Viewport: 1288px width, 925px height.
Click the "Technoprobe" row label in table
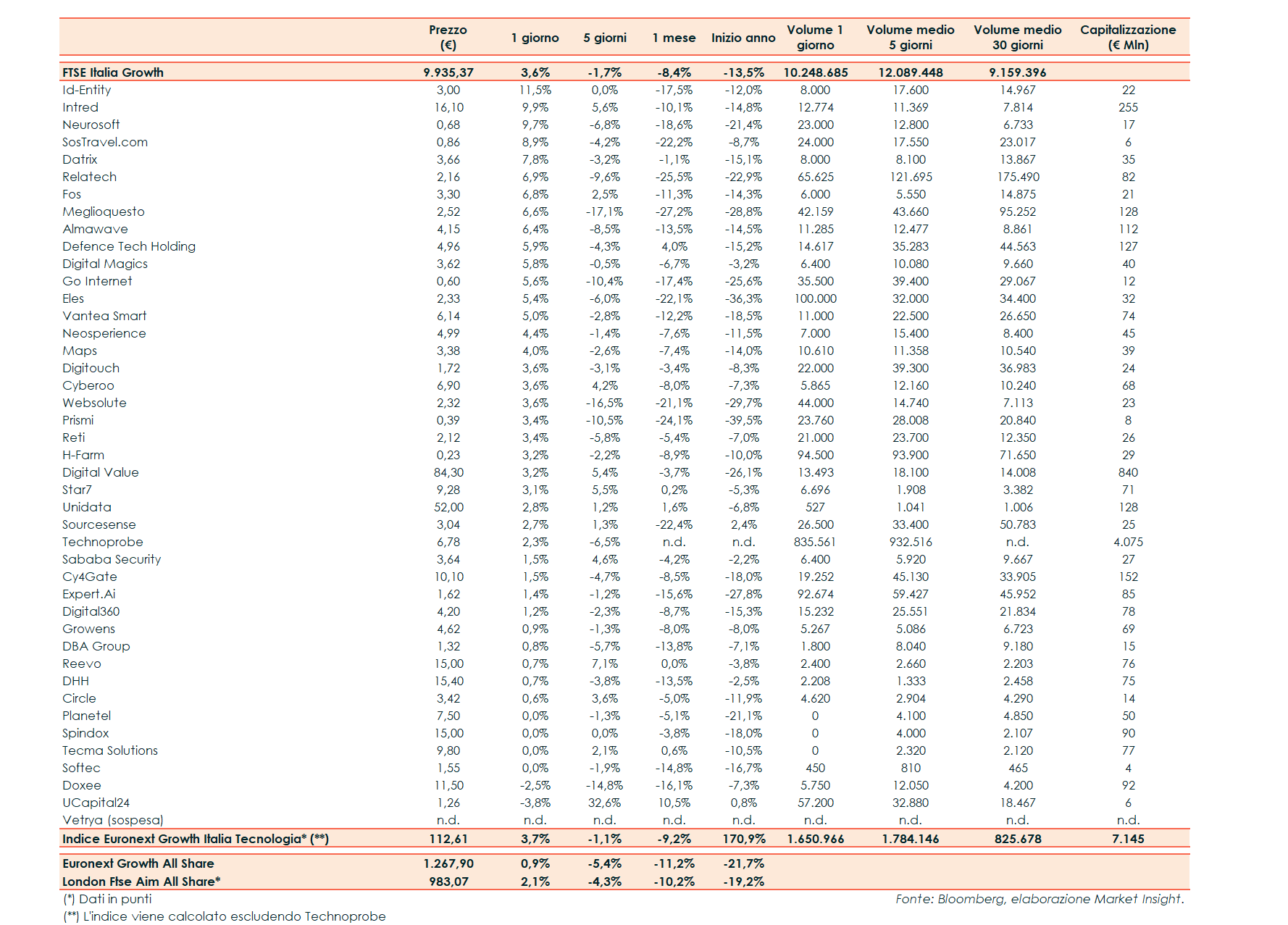tap(103, 542)
